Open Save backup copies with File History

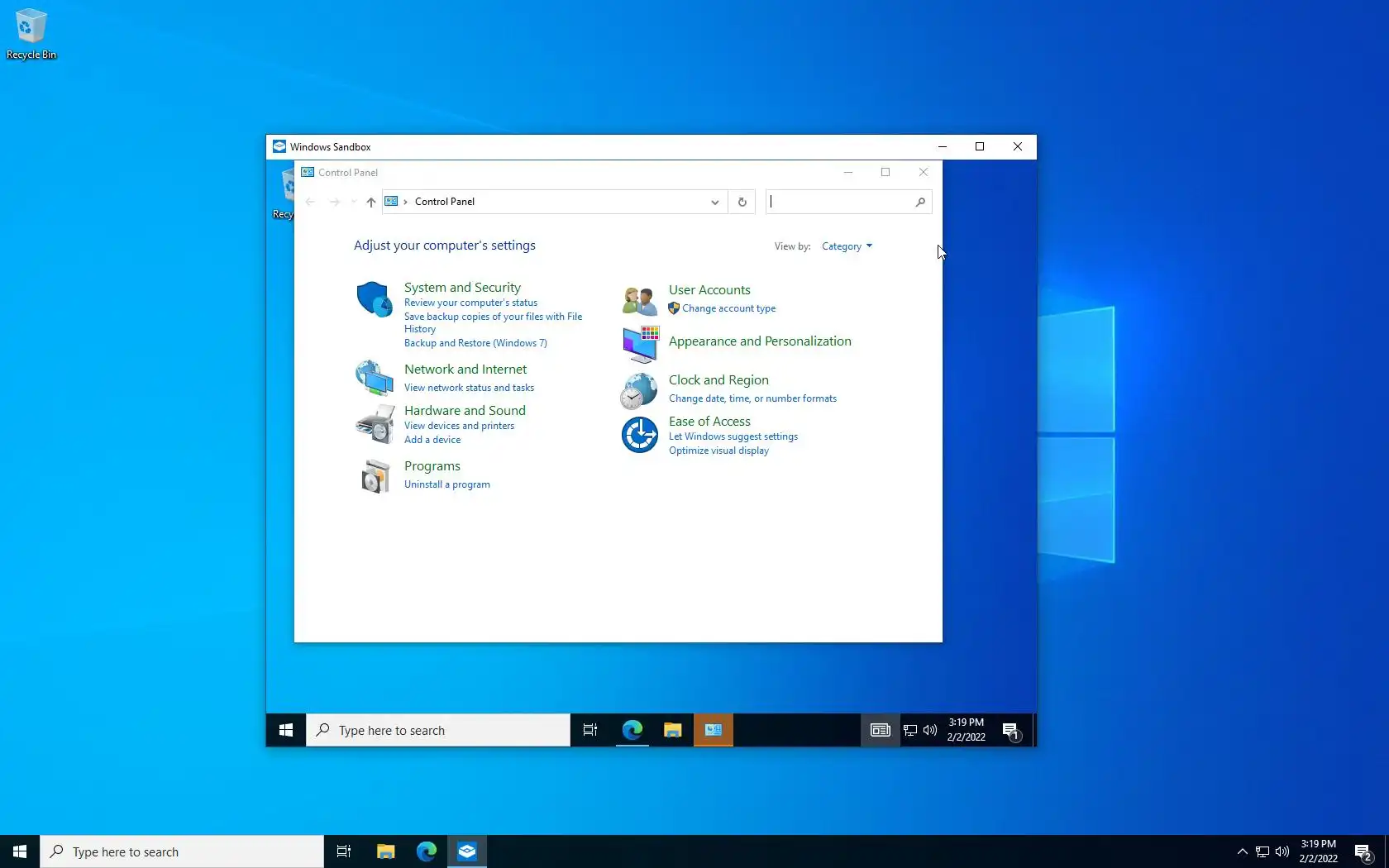(493, 322)
